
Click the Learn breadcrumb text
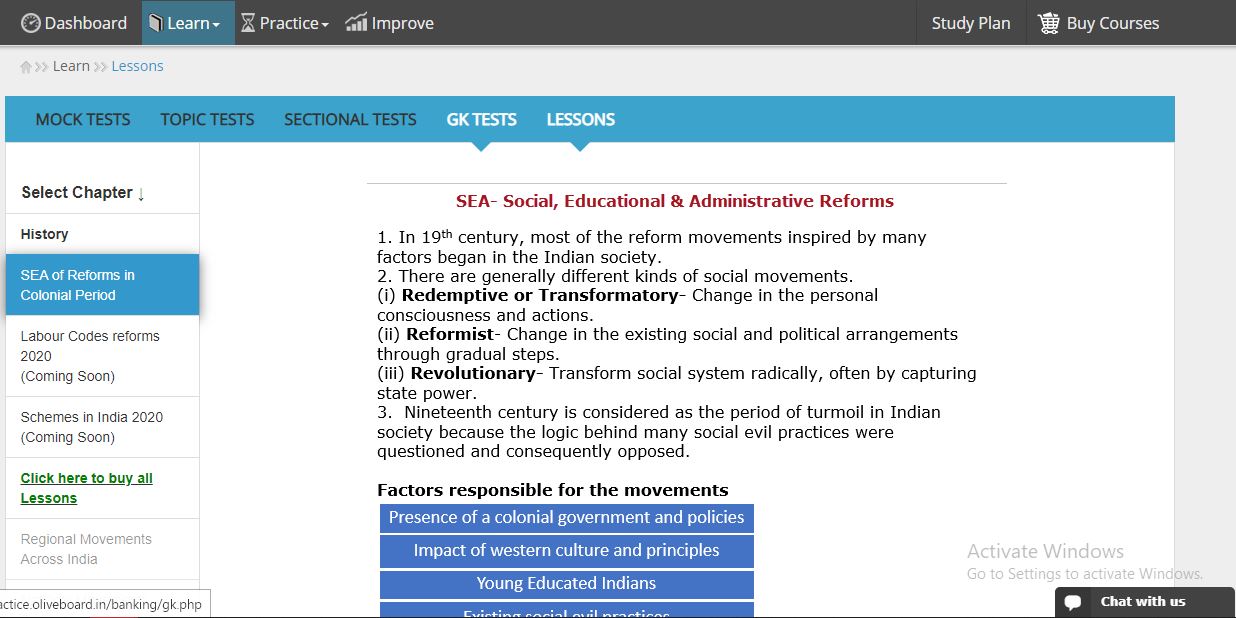[71, 66]
